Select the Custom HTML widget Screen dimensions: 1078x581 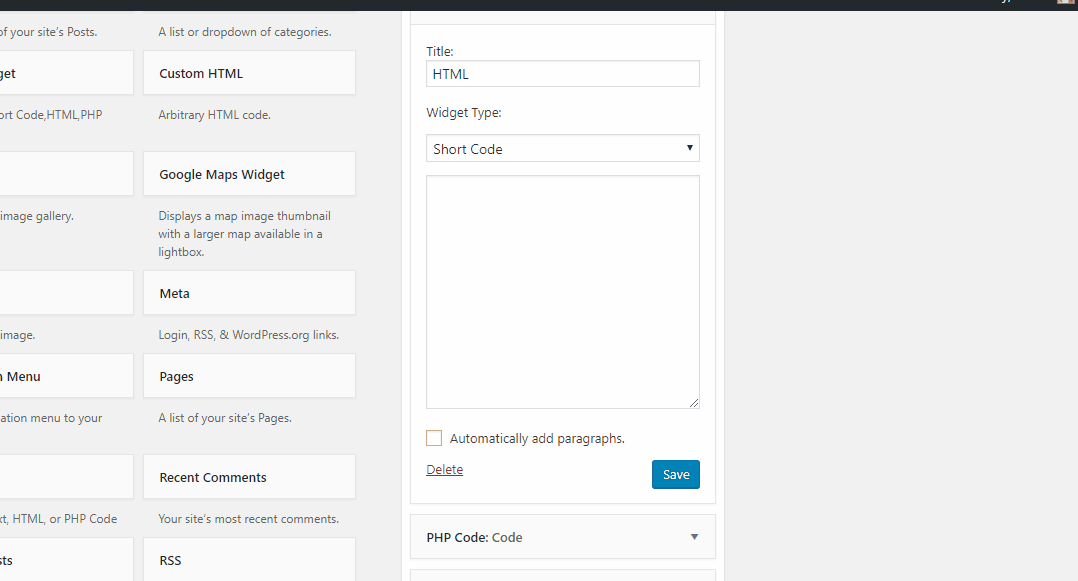point(249,73)
